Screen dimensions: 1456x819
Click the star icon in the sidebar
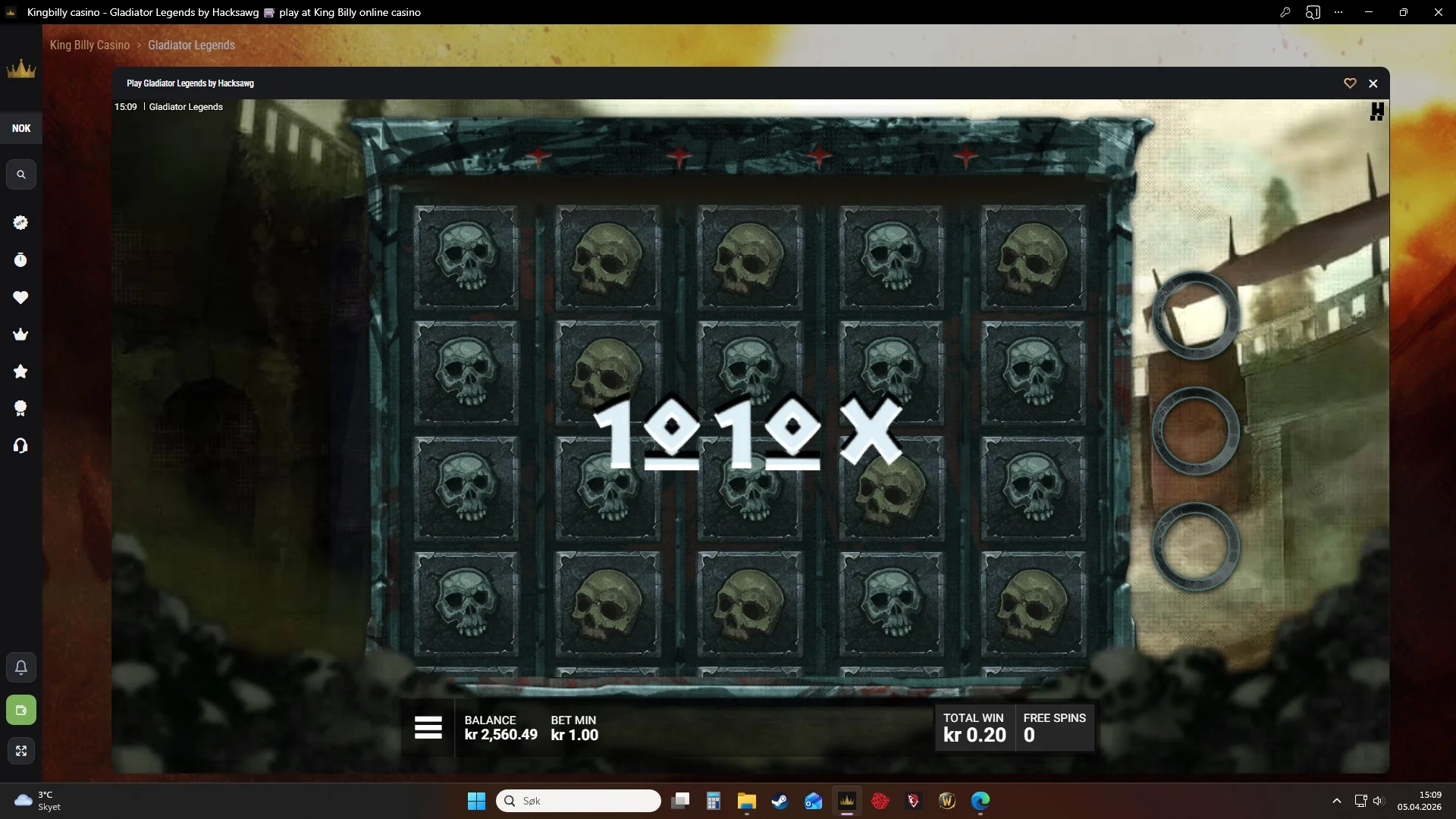(20, 372)
